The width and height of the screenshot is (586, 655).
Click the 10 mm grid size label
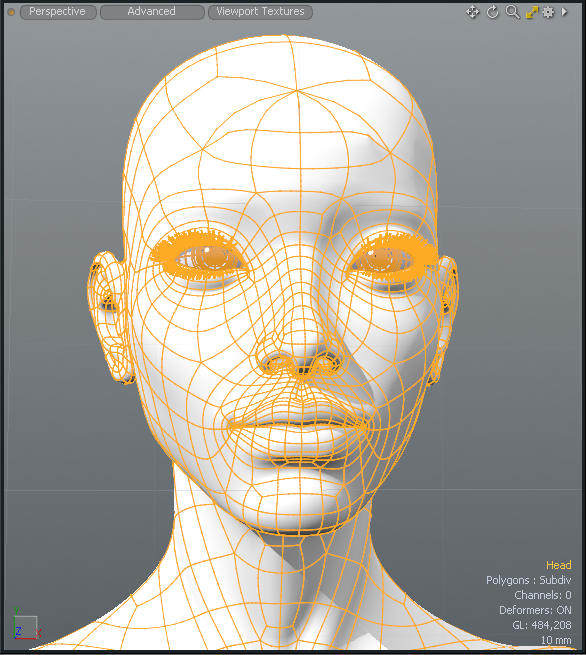(556, 640)
